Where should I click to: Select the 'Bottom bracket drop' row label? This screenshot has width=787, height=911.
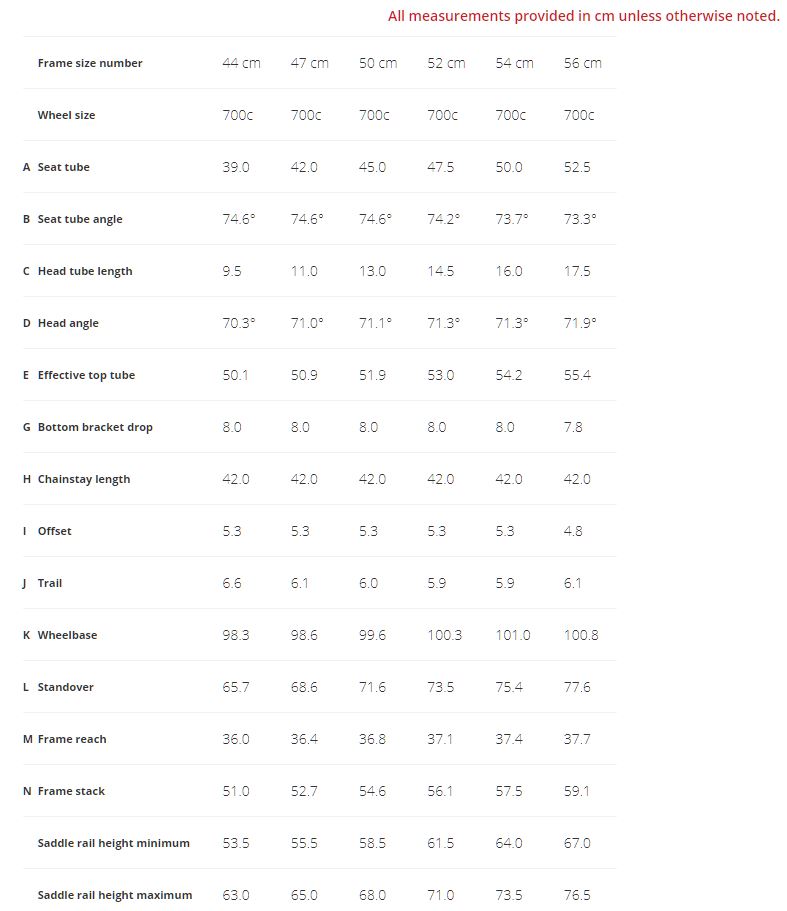pyautogui.click(x=95, y=427)
